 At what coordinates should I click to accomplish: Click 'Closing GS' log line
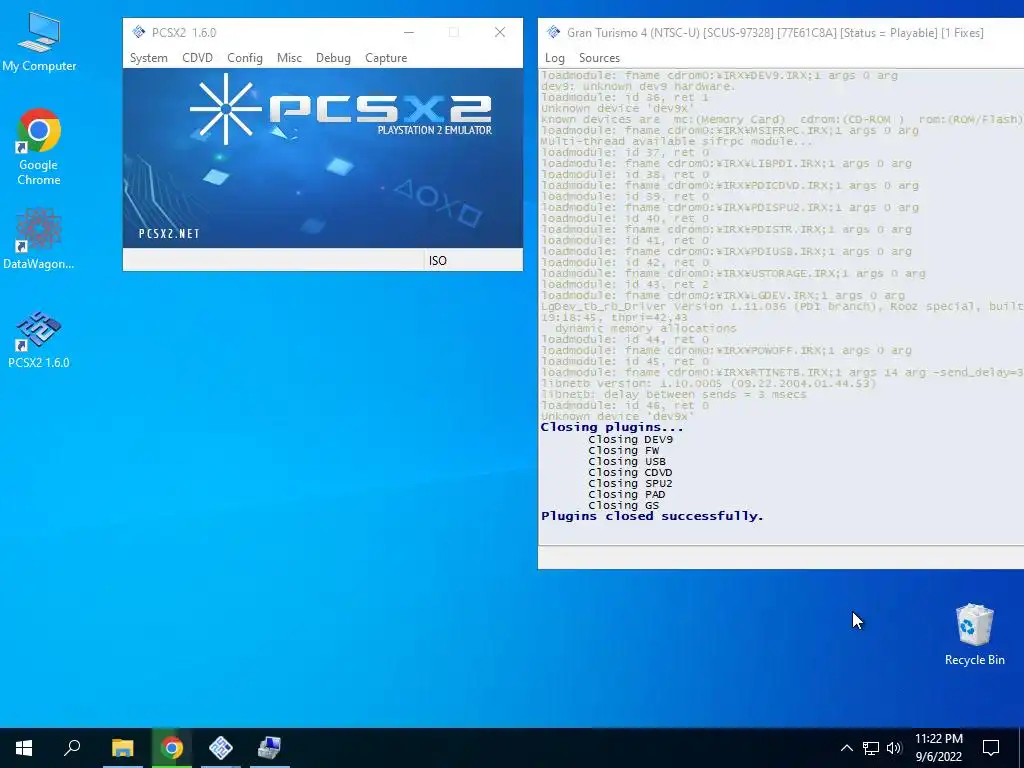624,505
